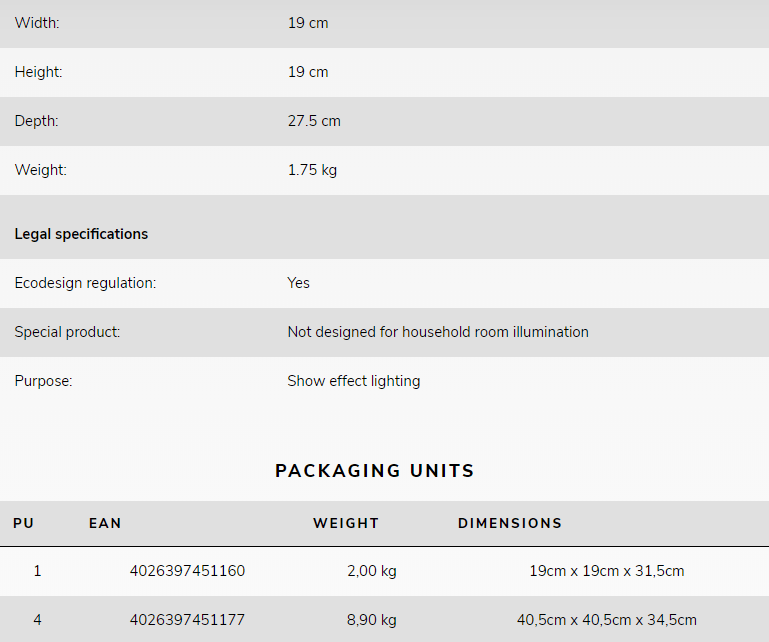Click the Weight value 1.75 kg

pos(312,170)
